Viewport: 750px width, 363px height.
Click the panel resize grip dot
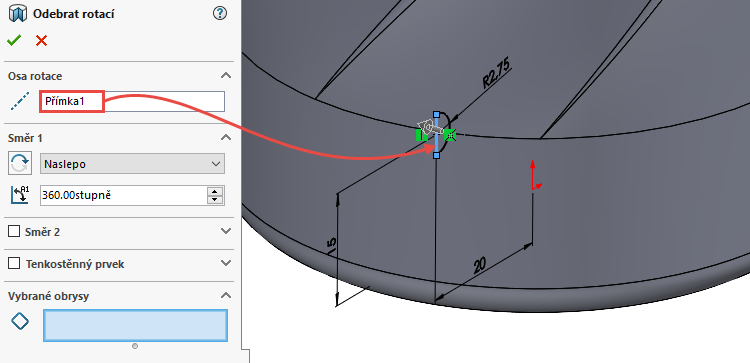(135, 346)
